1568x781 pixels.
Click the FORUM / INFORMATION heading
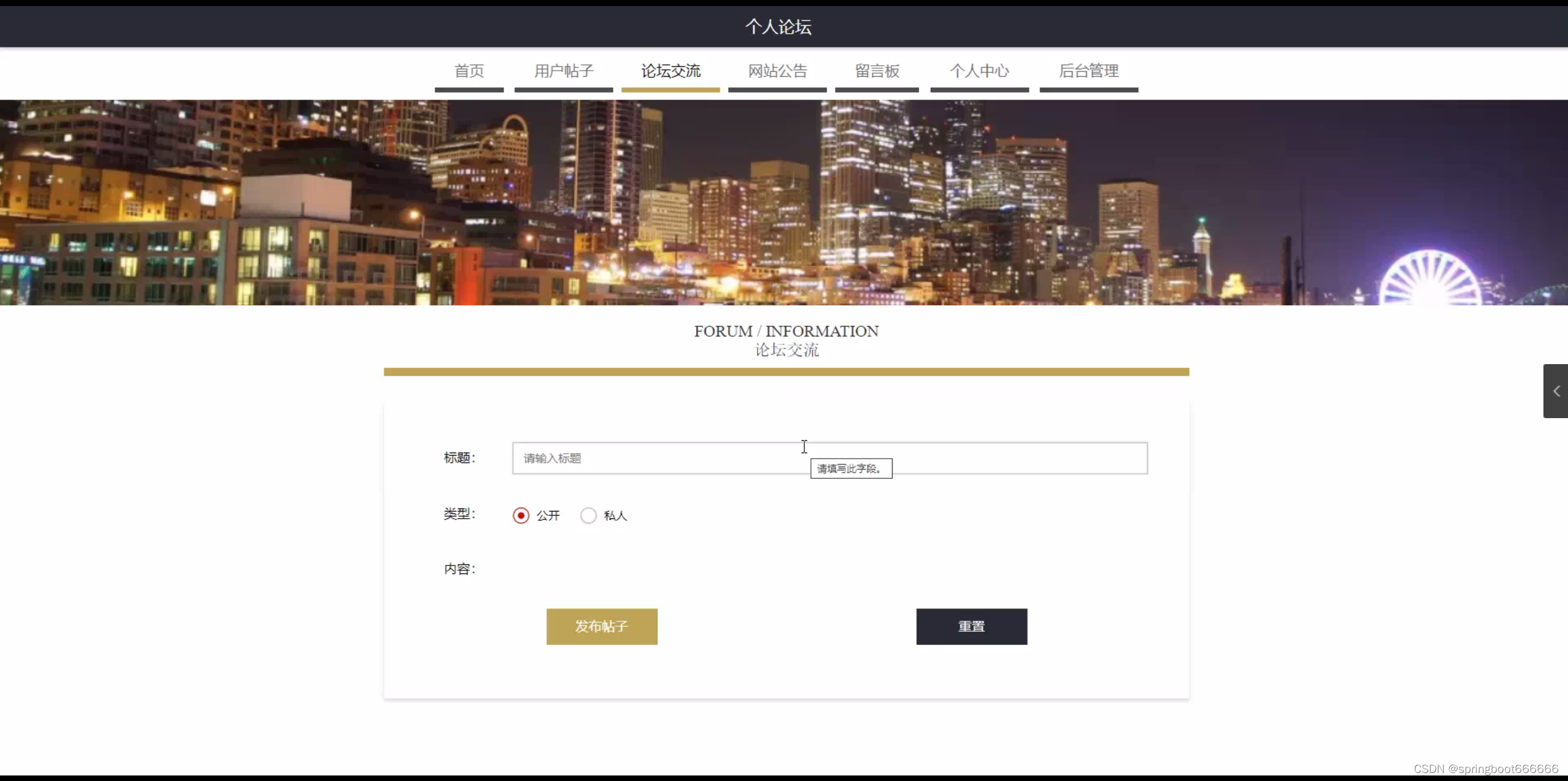(x=786, y=332)
